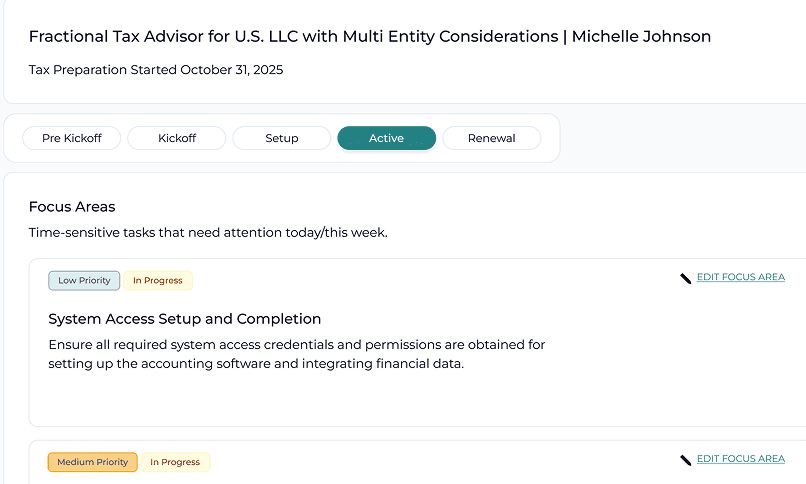
Task: Click the pencil icon beside the System Access focus area
Action: click(x=686, y=278)
